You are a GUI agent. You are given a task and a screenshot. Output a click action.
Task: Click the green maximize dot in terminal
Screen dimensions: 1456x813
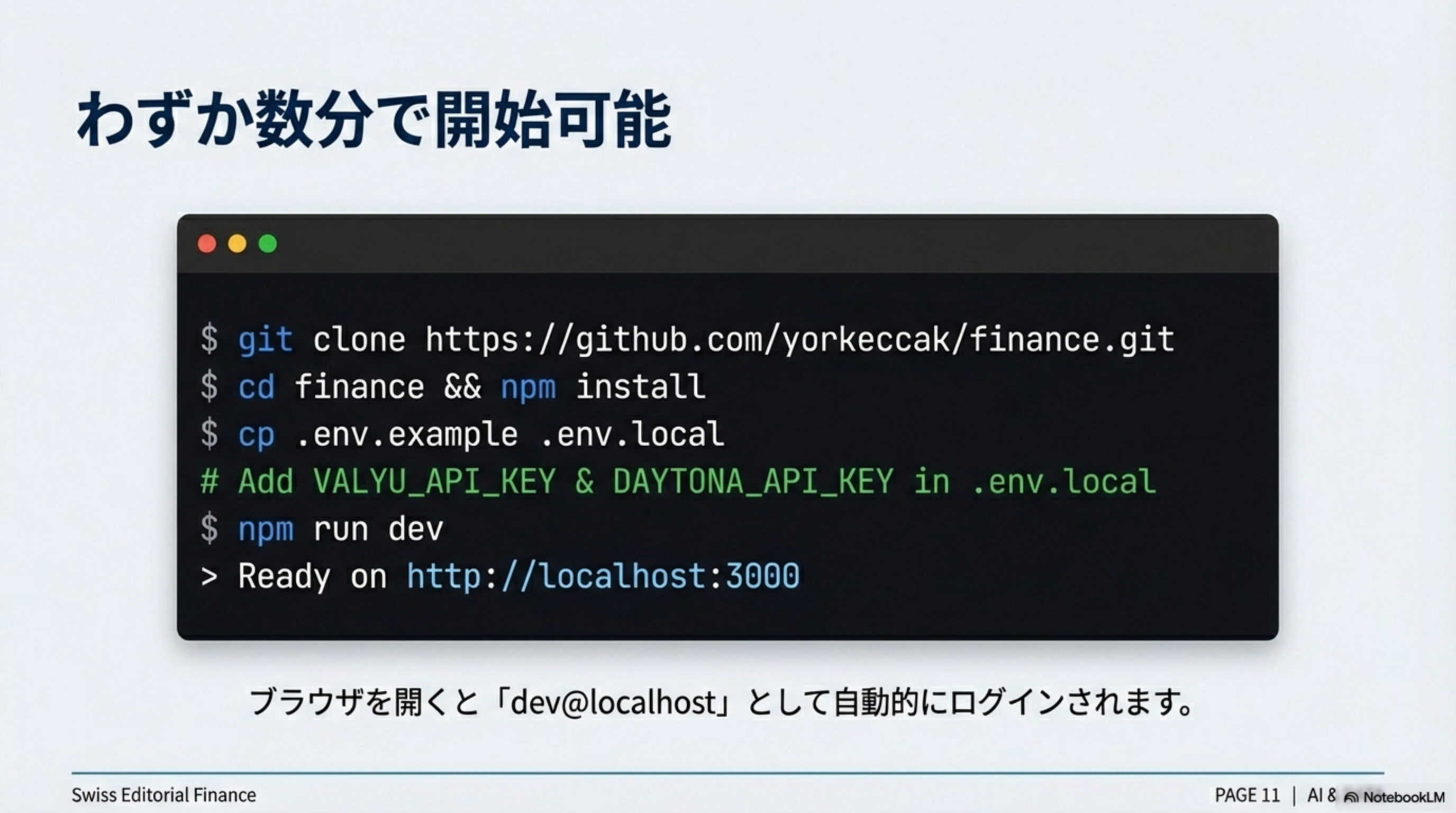coord(268,243)
